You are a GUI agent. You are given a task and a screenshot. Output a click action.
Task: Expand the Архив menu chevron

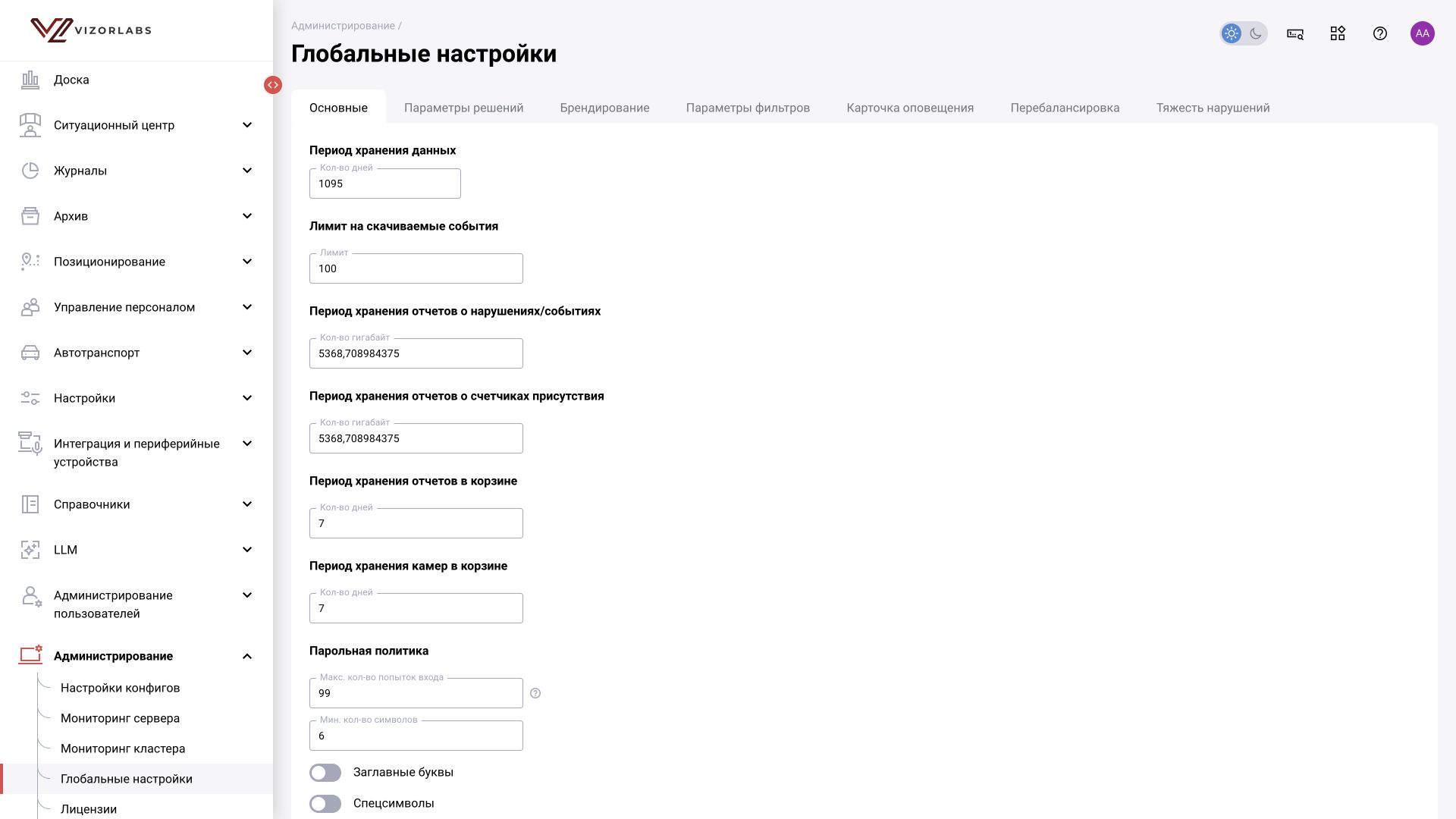point(247,216)
